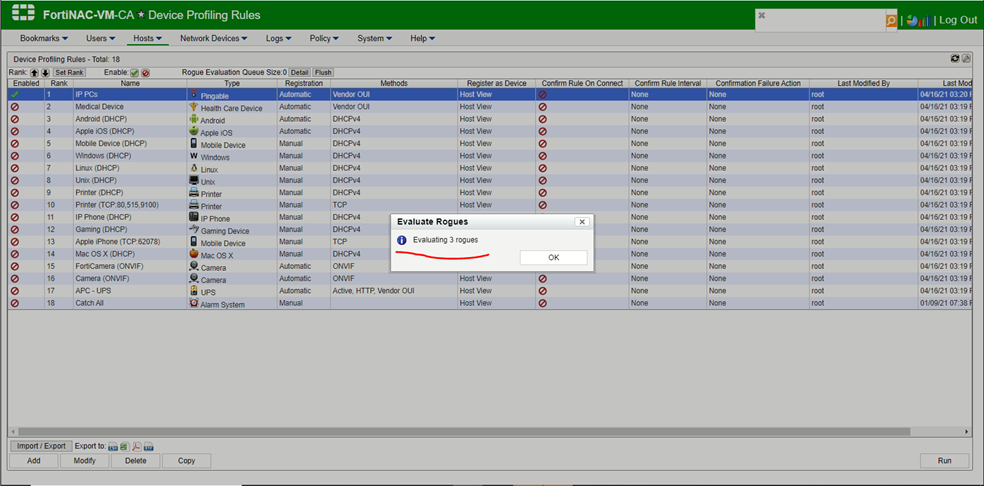984x486 pixels.
Task: Click the refresh icon in panel header
Action: 954,60
